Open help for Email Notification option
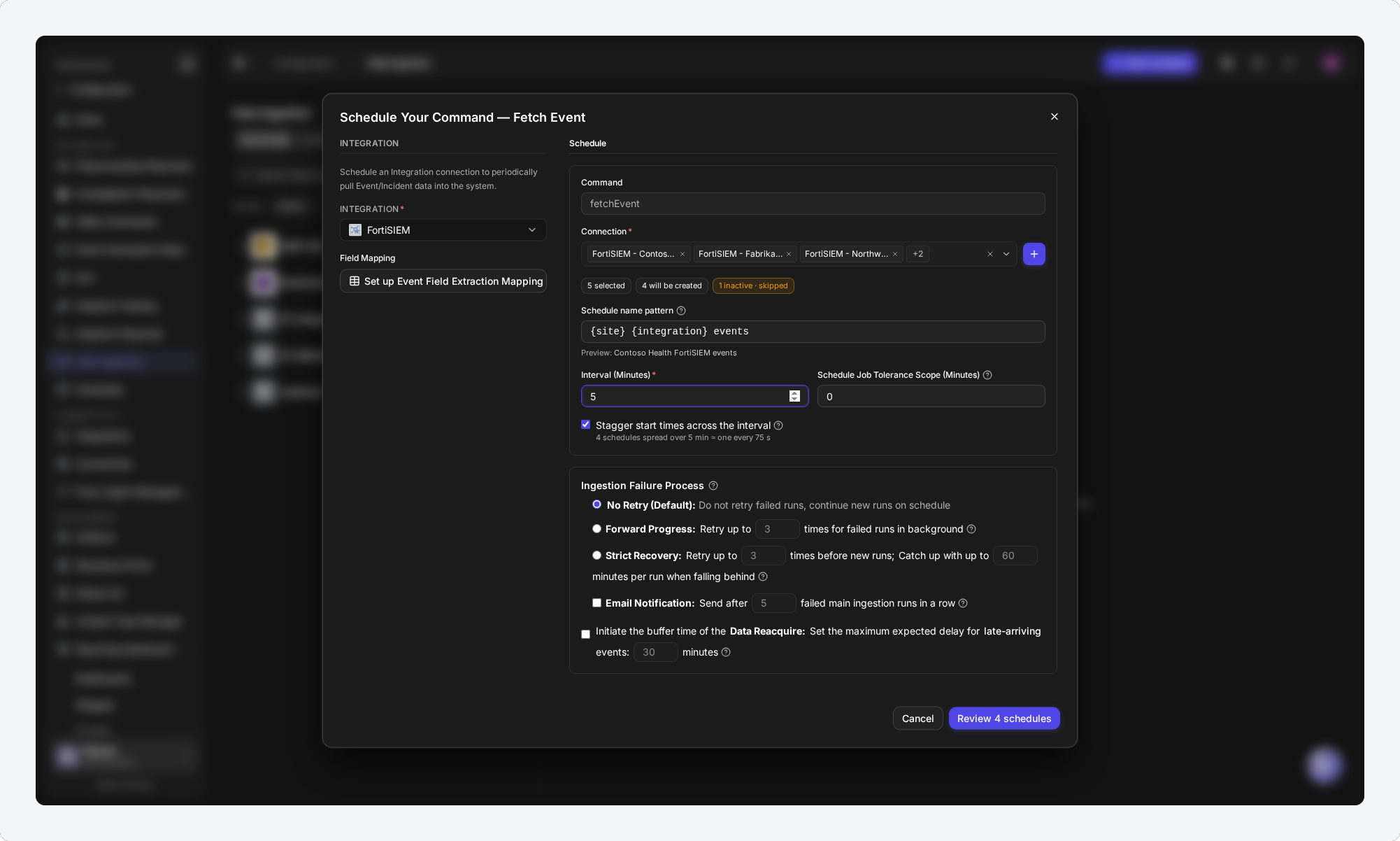This screenshot has width=1400, height=841. (963, 603)
